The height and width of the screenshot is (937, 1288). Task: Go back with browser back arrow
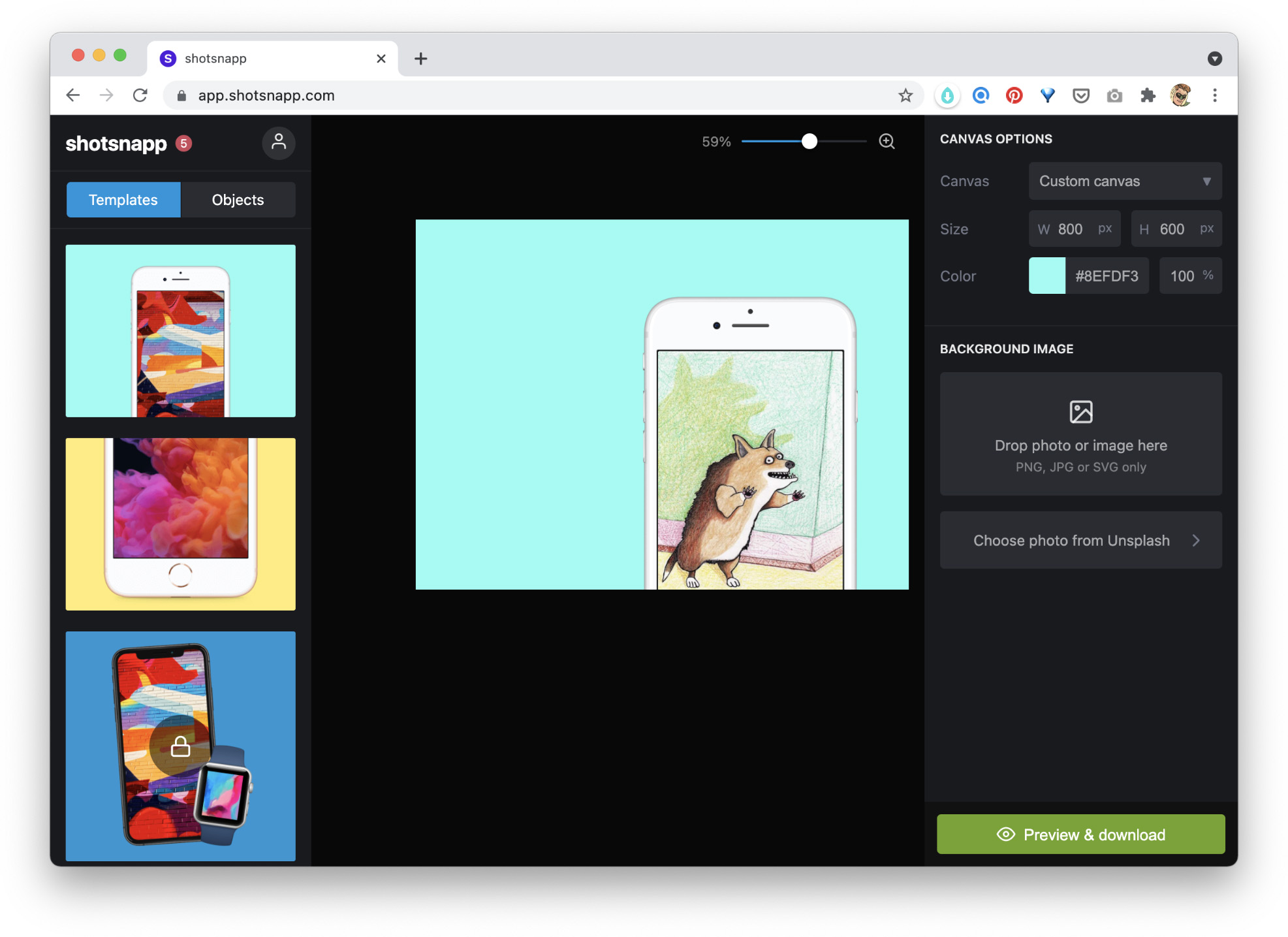(x=73, y=95)
